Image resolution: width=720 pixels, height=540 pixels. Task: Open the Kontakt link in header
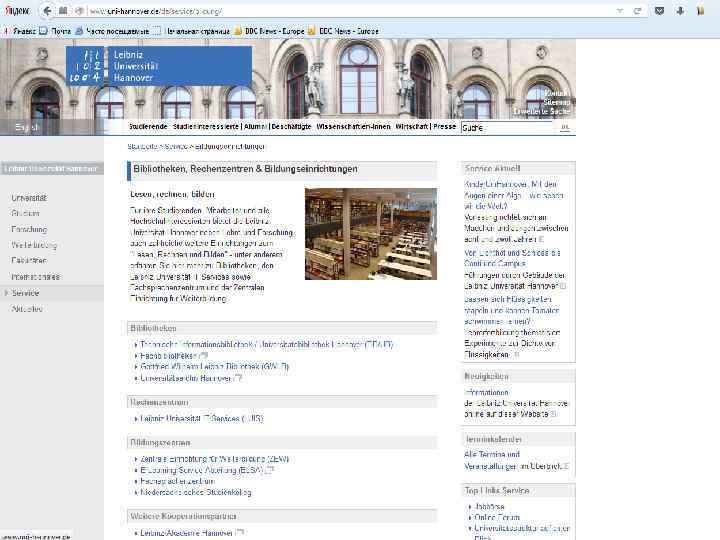tap(557, 93)
